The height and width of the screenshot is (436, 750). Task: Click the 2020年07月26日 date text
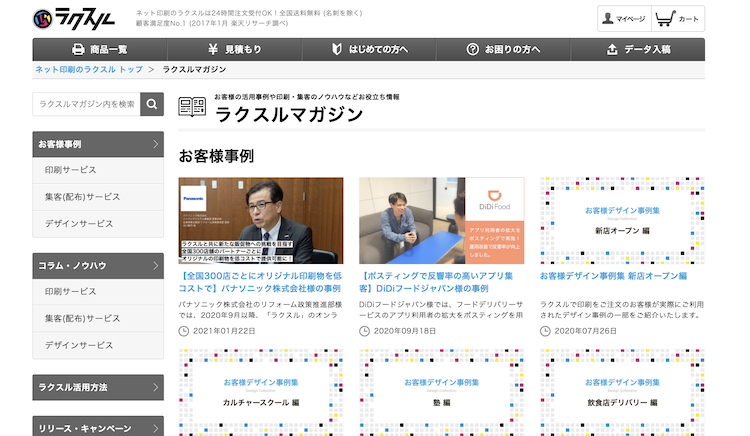[x=585, y=331]
